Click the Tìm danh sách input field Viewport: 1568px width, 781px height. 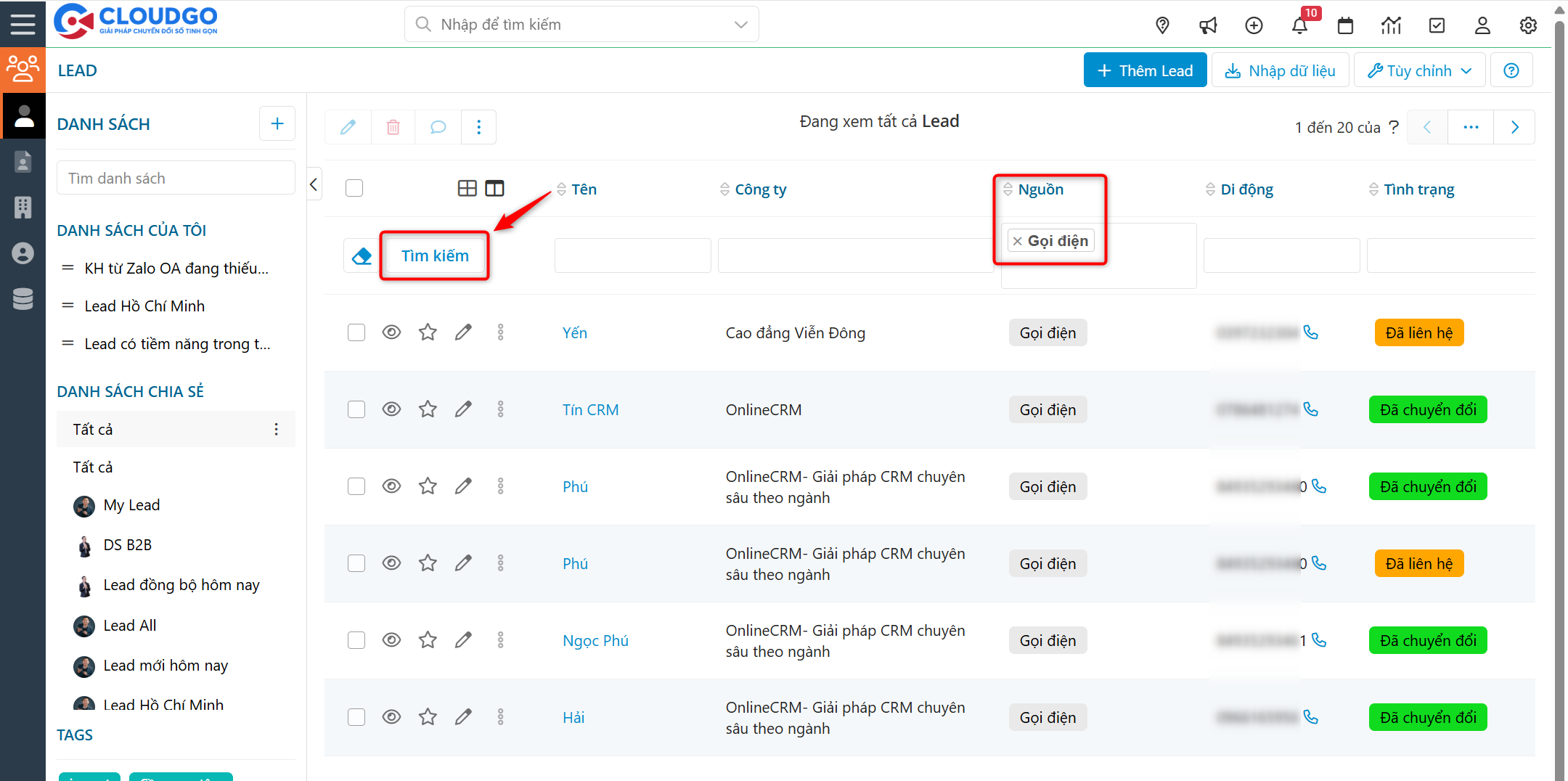176,179
